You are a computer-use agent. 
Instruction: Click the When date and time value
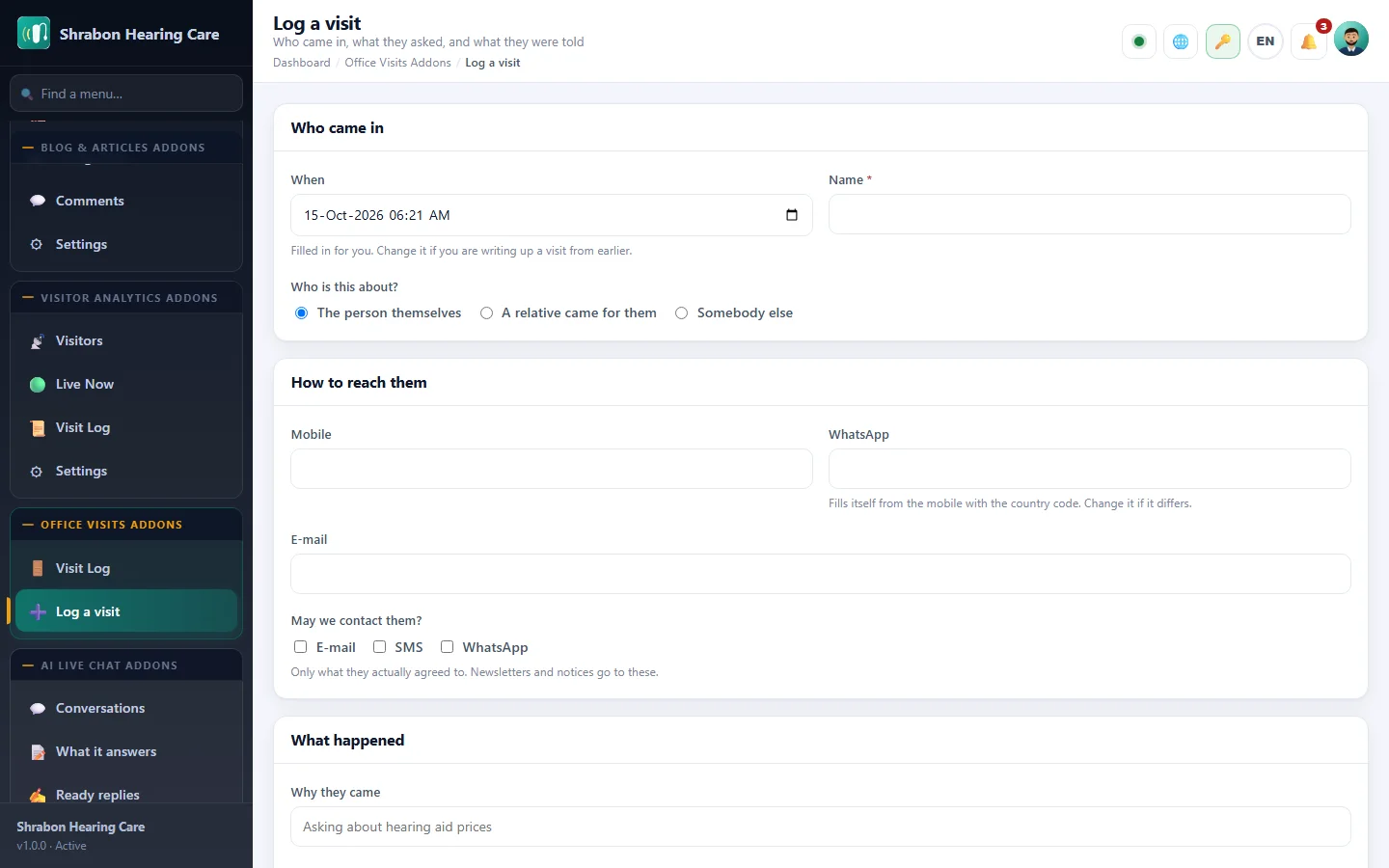(377, 215)
